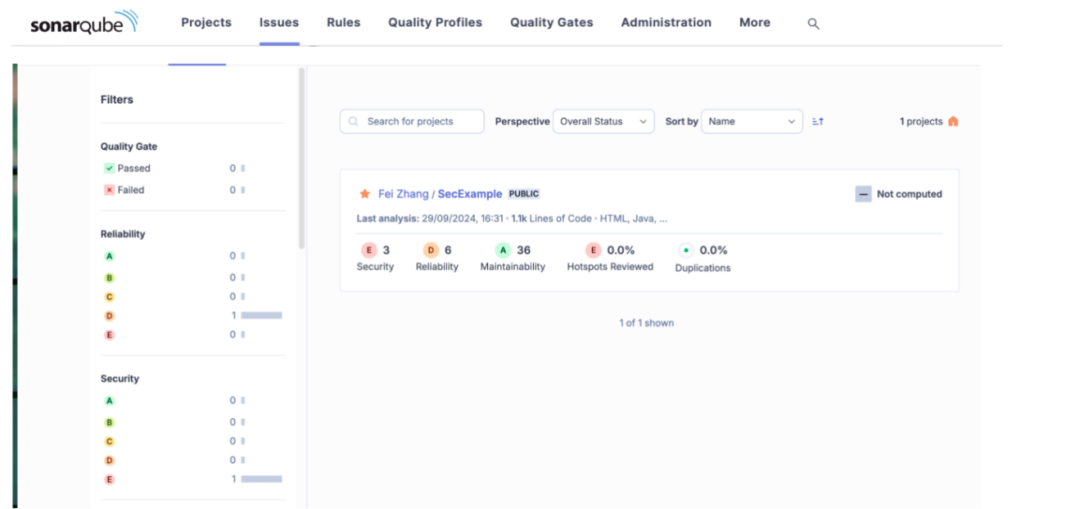Go to the Rules tab
Screen dimensions: 1080x509
[343, 23]
